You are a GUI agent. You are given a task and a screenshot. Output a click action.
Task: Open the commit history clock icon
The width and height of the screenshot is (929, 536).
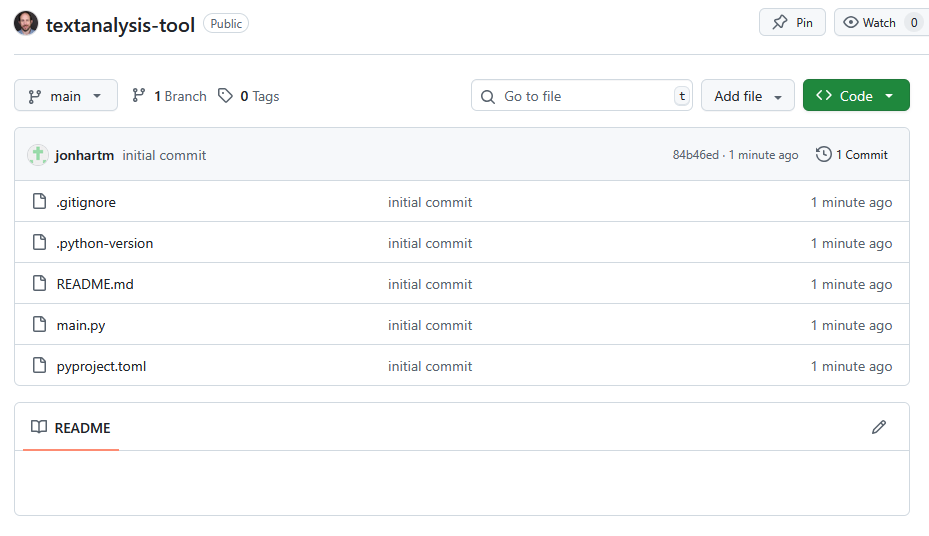824,155
